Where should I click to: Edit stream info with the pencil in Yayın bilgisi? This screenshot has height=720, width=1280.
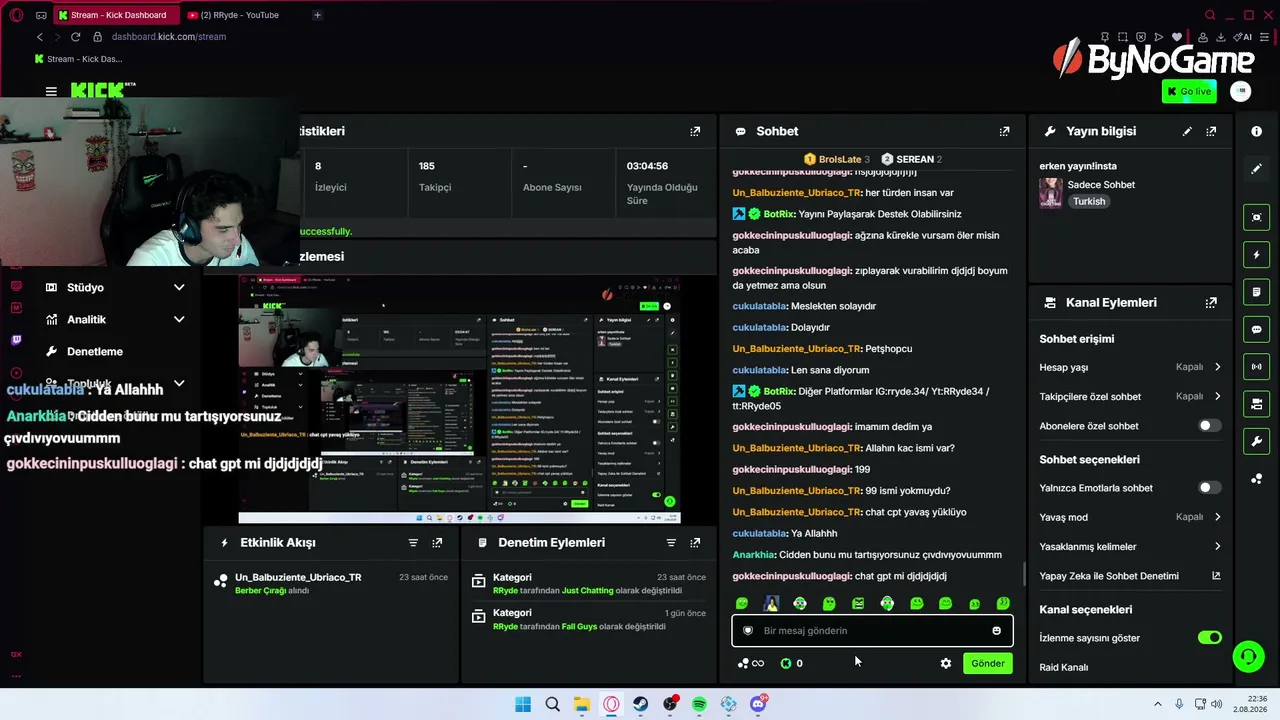(x=1187, y=131)
